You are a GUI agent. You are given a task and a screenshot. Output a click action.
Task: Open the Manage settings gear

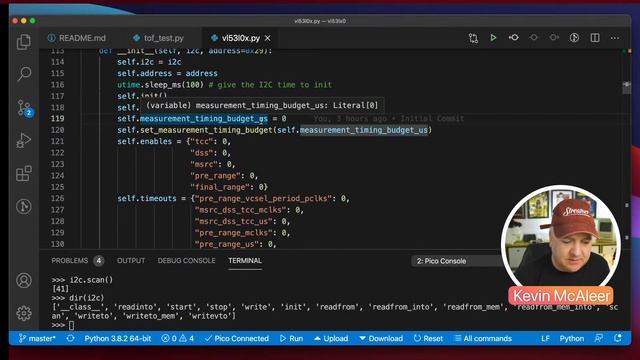(24, 313)
